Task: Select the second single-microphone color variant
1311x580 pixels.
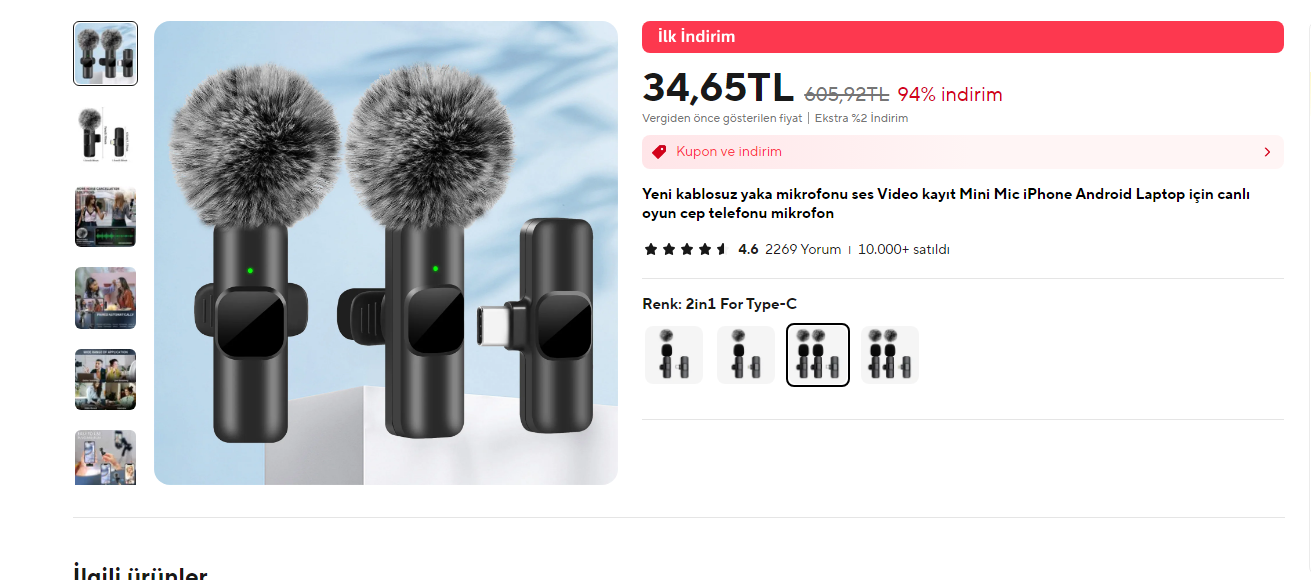Action: click(746, 355)
